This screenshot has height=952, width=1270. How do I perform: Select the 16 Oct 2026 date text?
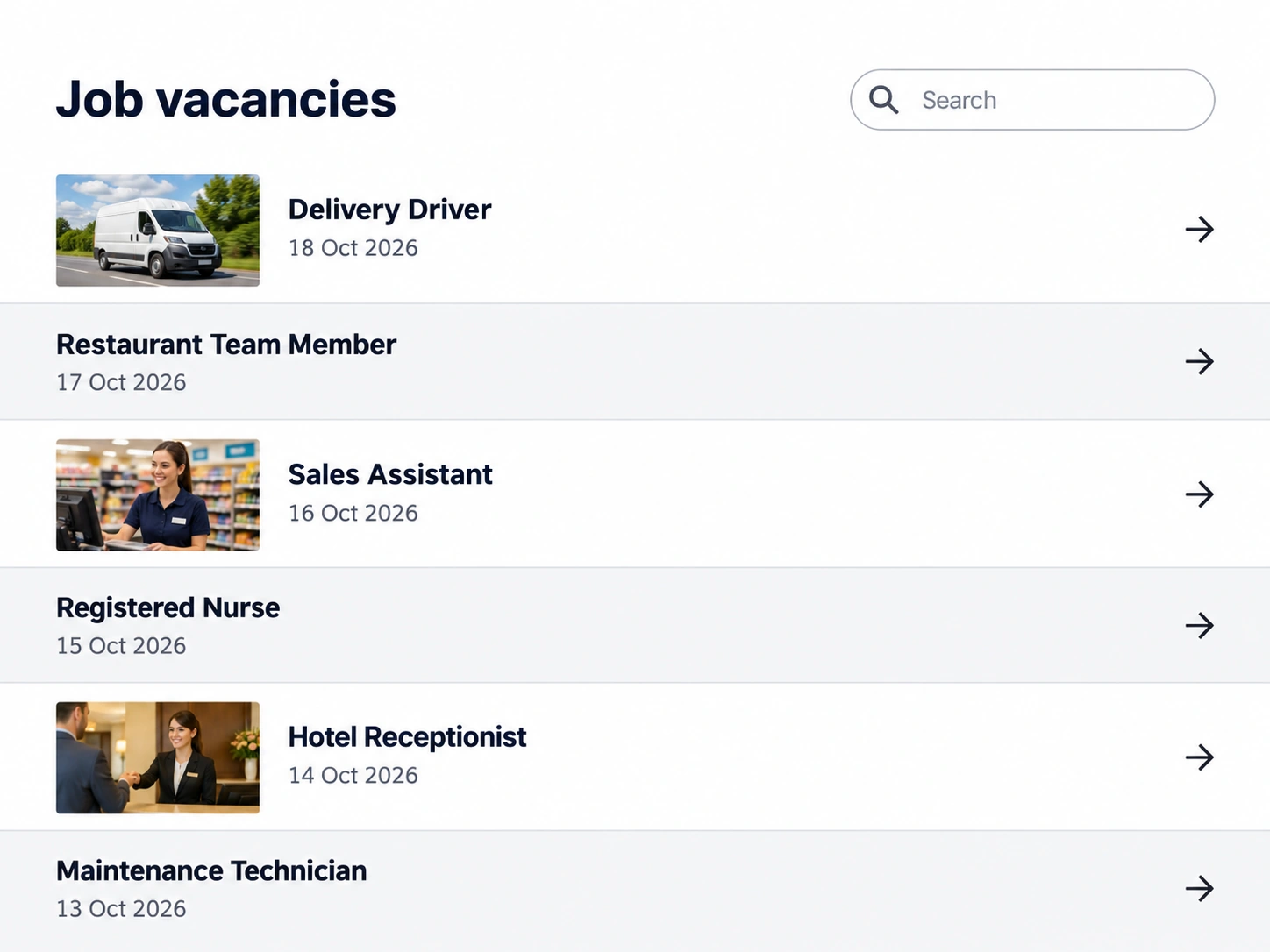(x=353, y=513)
